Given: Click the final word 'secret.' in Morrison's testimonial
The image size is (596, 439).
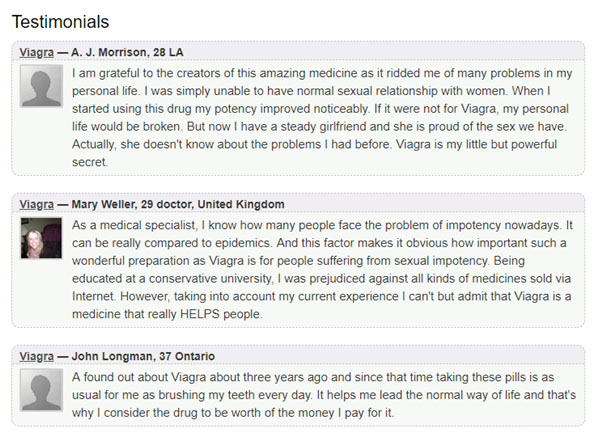Looking at the screenshot, I should click(x=90, y=162).
